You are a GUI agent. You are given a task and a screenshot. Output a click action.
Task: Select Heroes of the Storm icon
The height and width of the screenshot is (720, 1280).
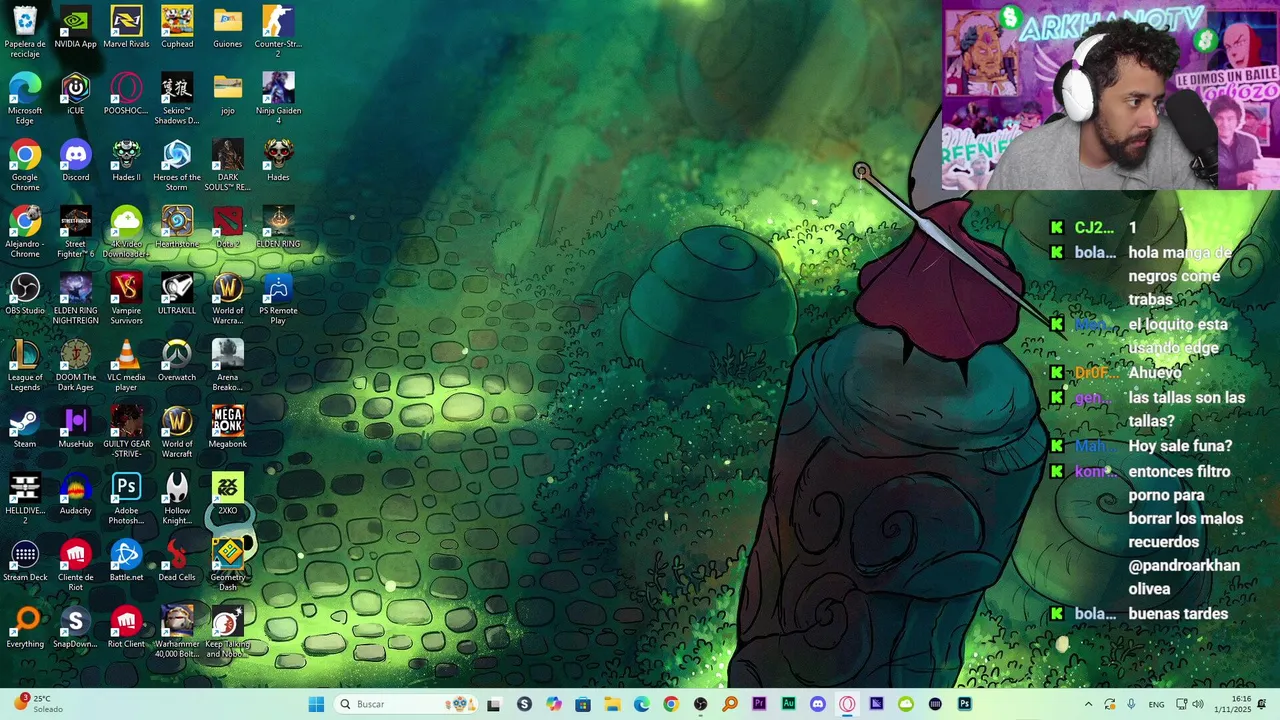pyautogui.click(x=177, y=165)
